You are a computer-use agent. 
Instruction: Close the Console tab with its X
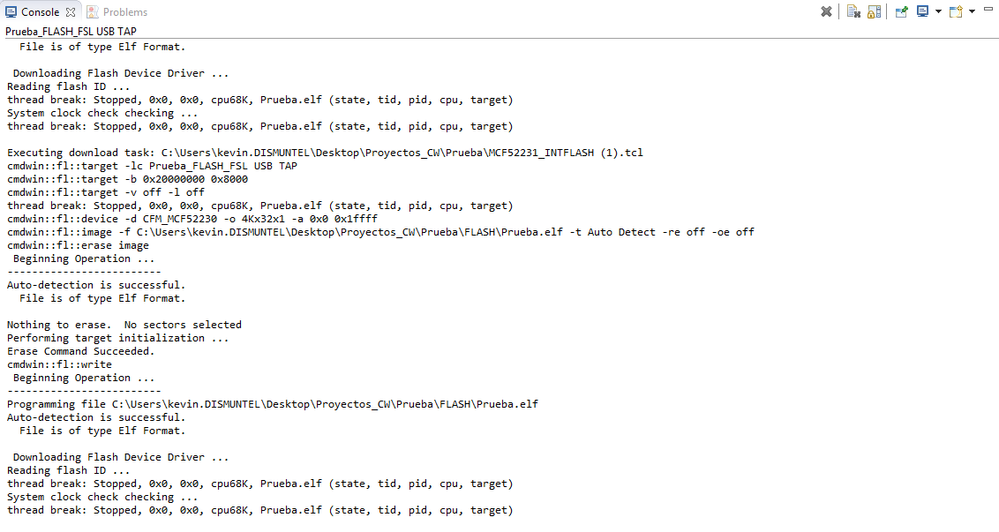[71, 12]
